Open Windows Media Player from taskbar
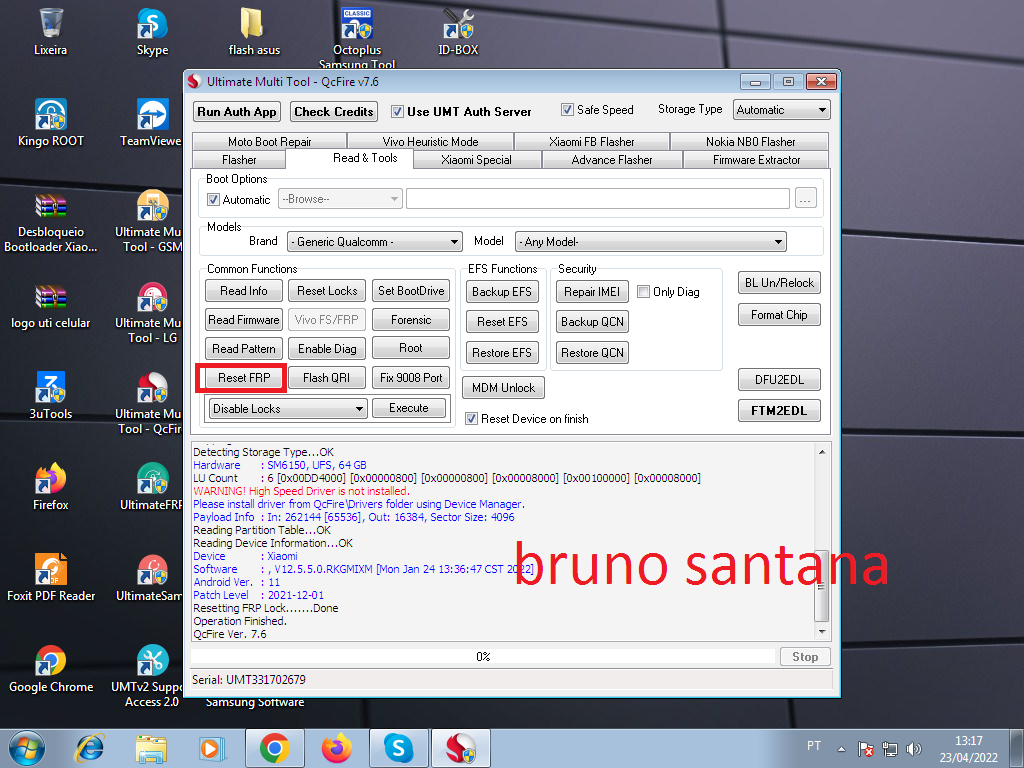1024x768 pixels. click(x=212, y=748)
